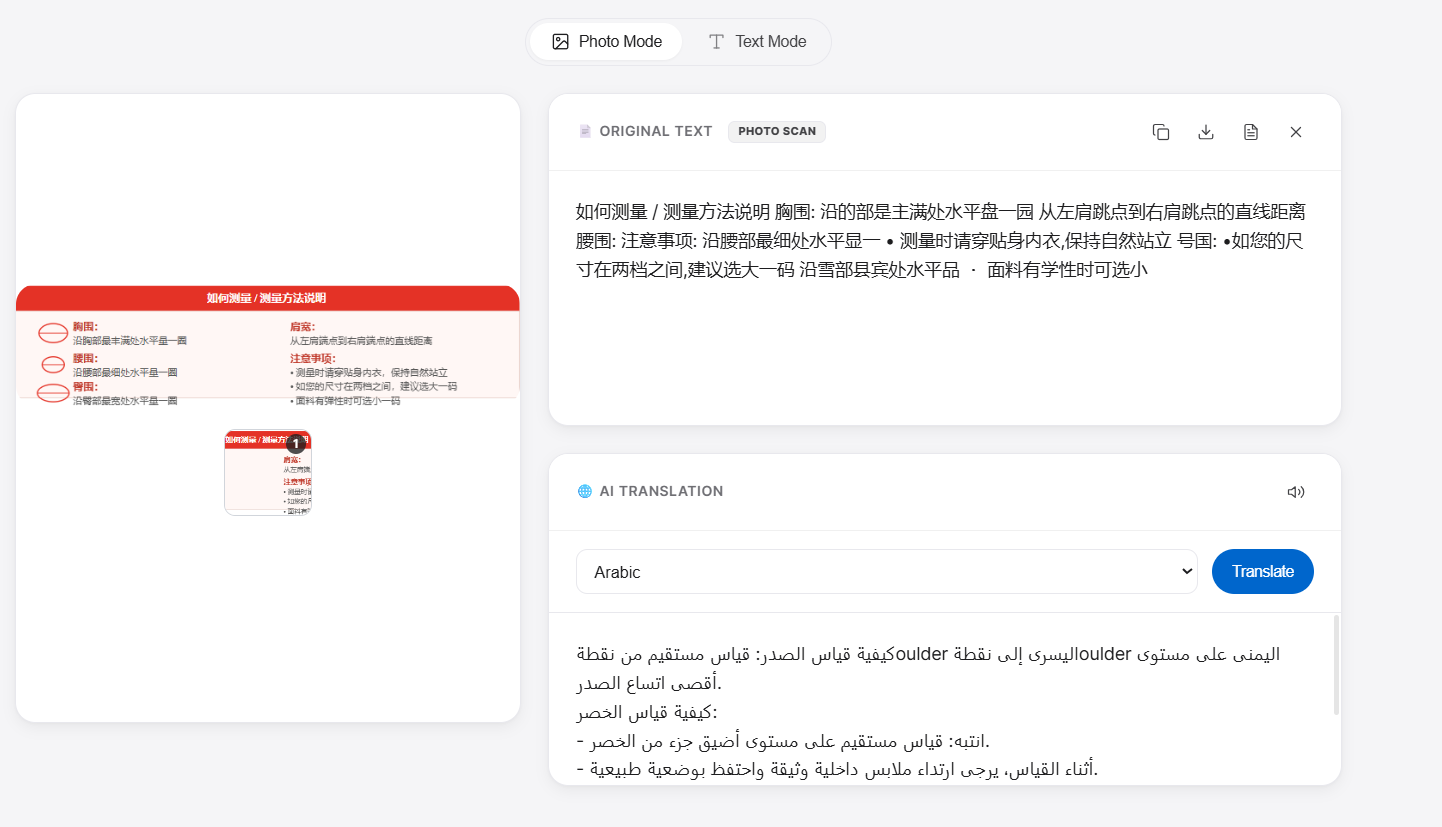Play translation audio with speaker icon
Image resolution: width=1442 pixels, height=827 pixels.
pos(1296,492)
